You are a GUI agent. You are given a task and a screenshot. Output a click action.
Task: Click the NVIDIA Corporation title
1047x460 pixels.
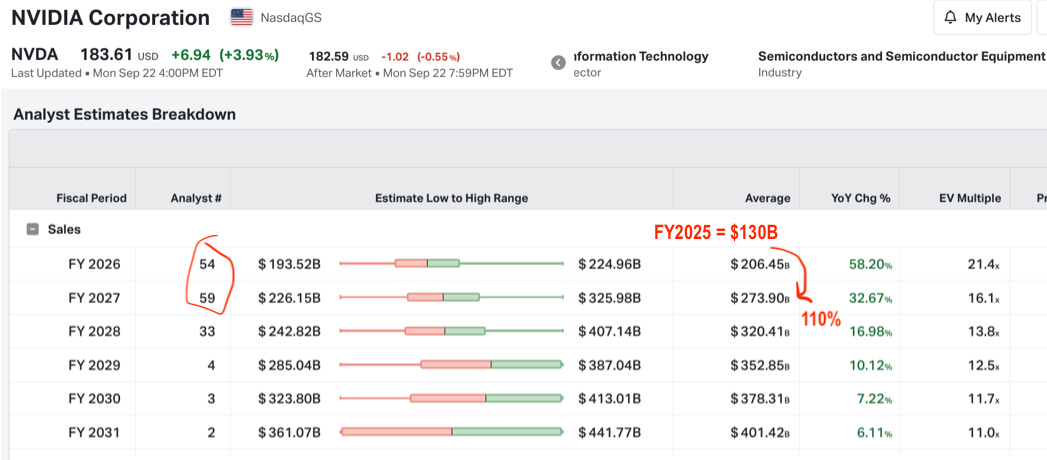pos(111,18)
